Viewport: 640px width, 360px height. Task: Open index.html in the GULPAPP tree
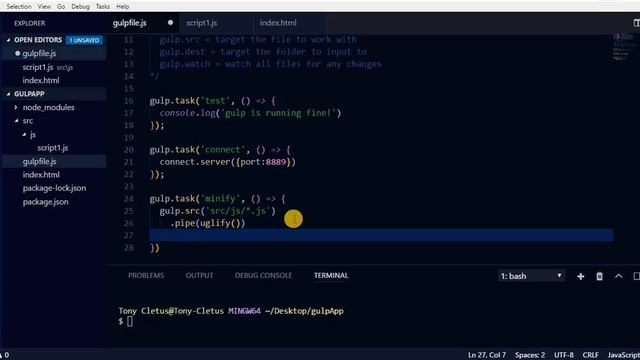[x=41, y=175]
